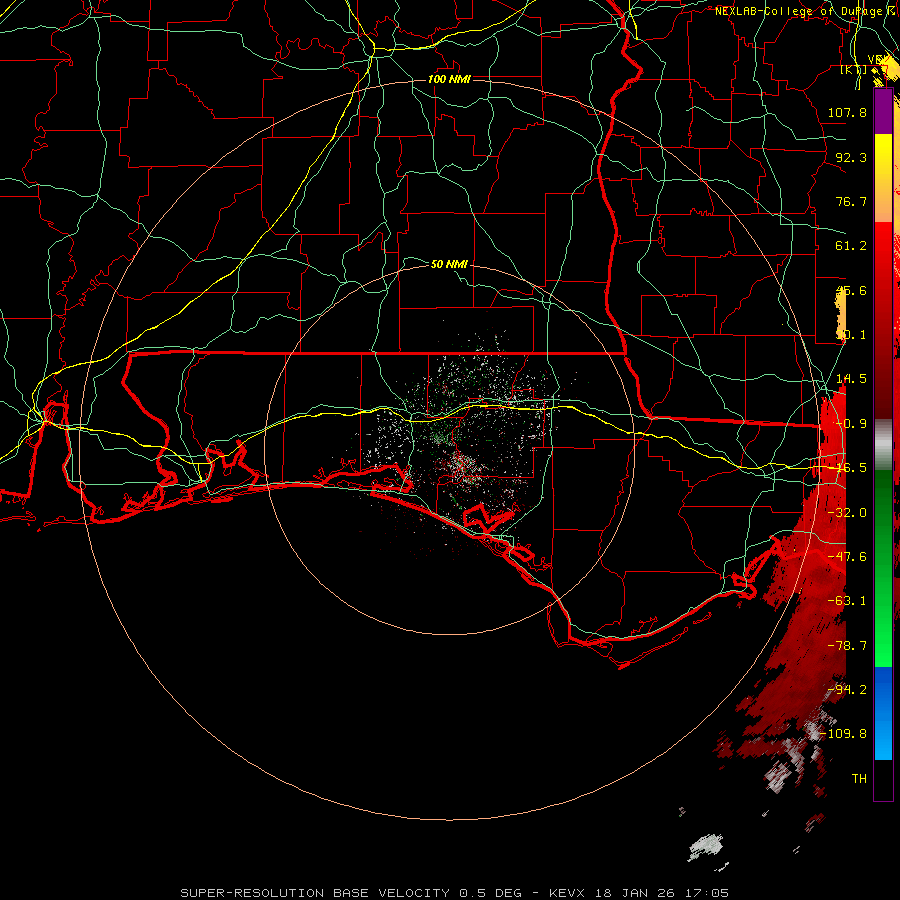
Task: Click the Super-Resolution Base Velocity caption
Action: 455,893
